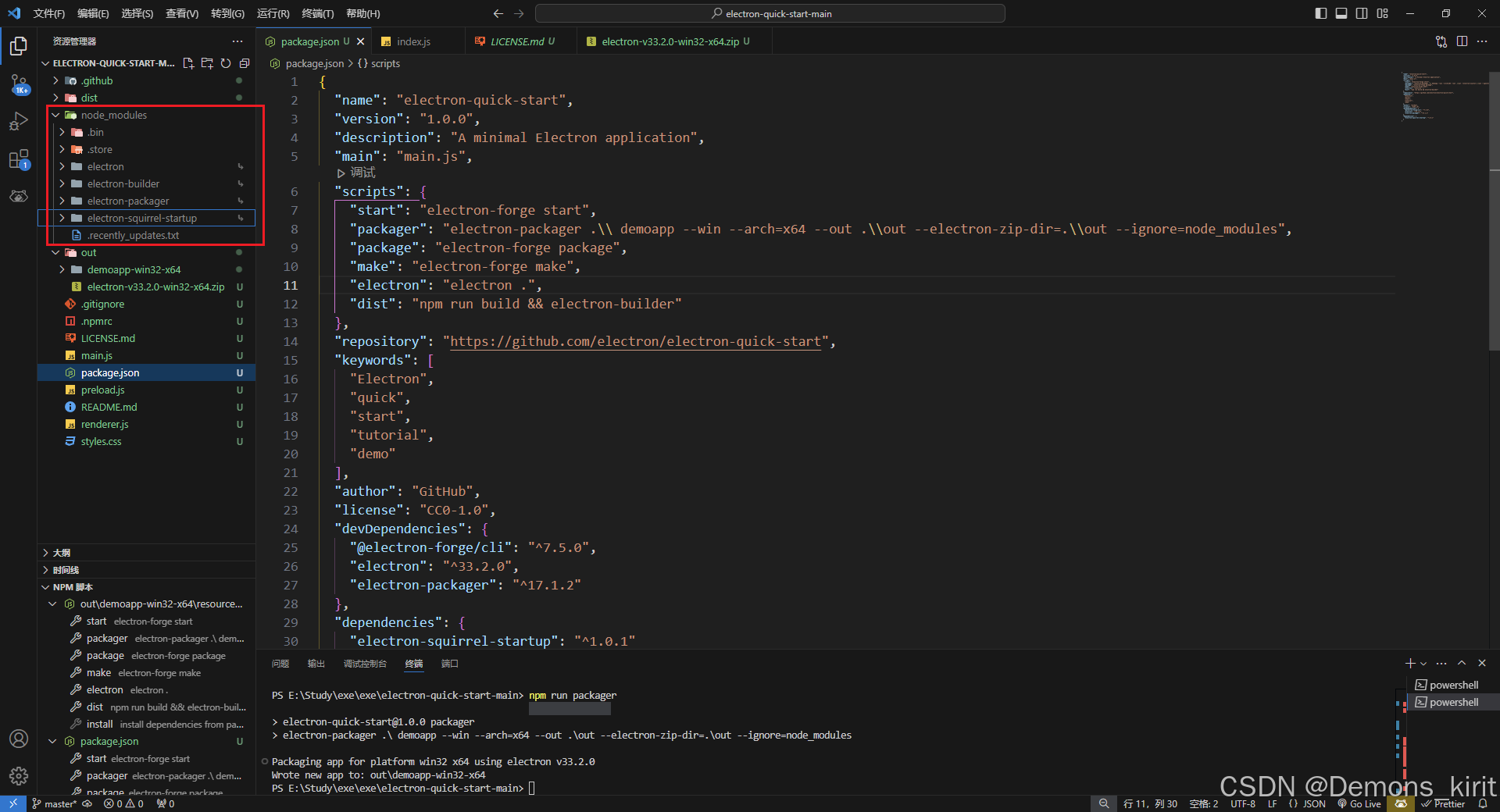Open explorer panel more actions ellipsis

(x=237, y=41)
